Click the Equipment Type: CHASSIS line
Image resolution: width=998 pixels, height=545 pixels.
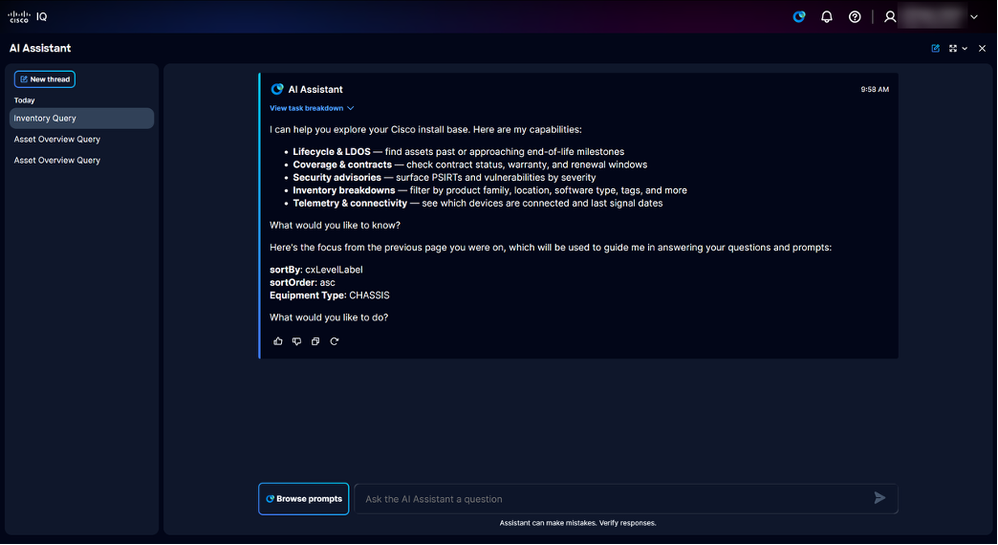[329, 295]
